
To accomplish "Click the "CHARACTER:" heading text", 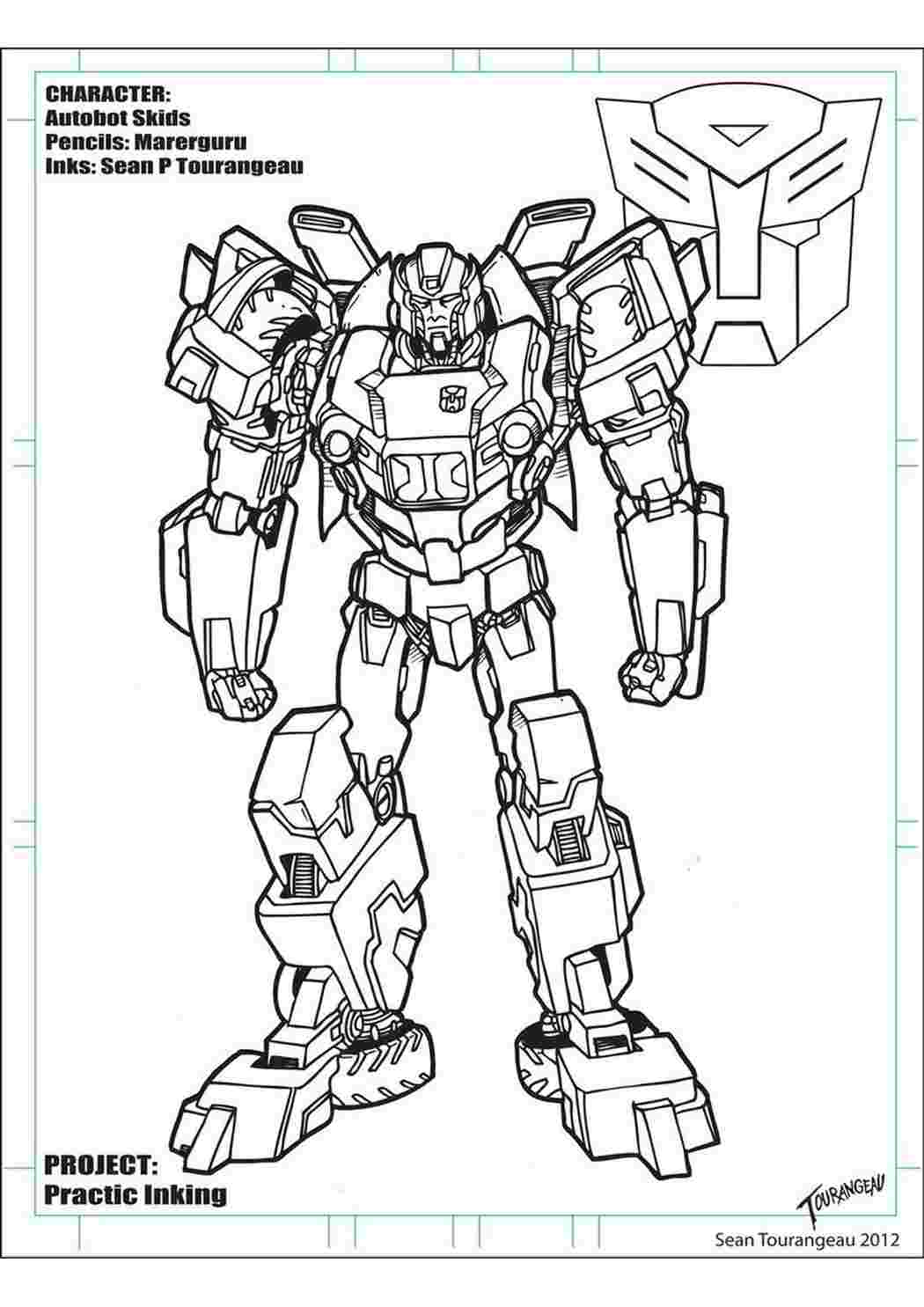I will coord(107,93).
